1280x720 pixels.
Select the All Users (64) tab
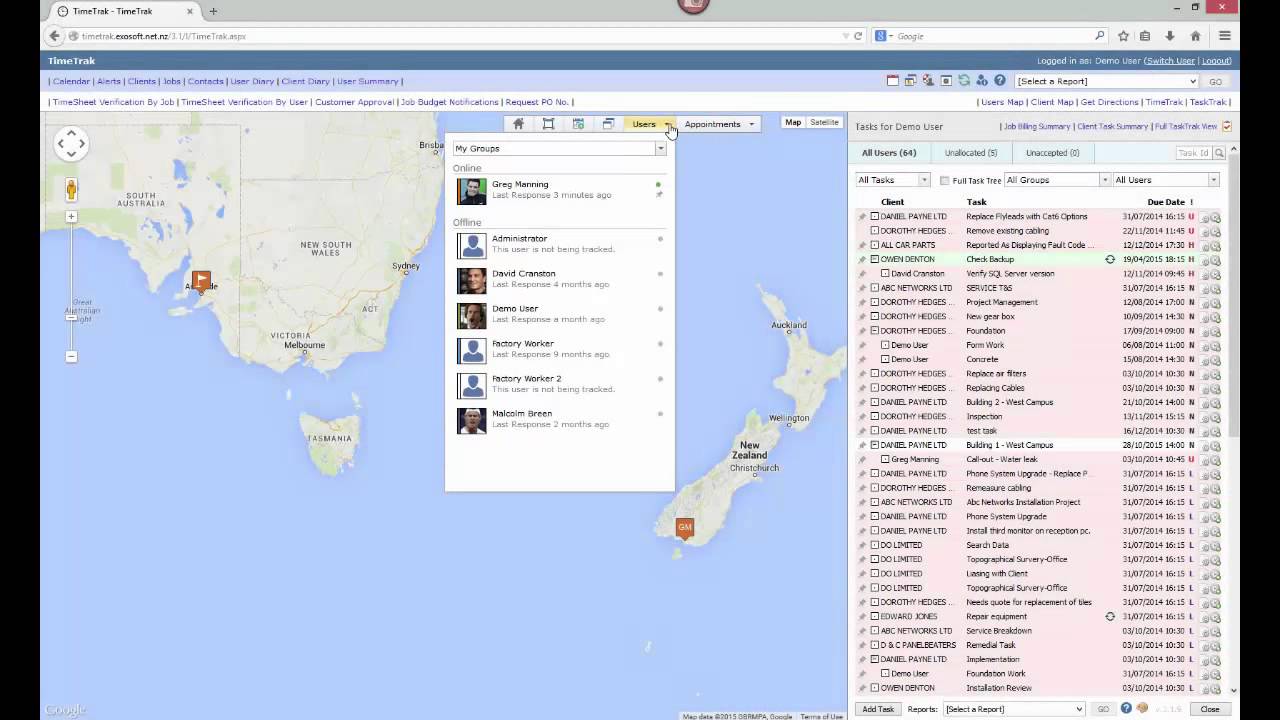[x=889, y=153]
